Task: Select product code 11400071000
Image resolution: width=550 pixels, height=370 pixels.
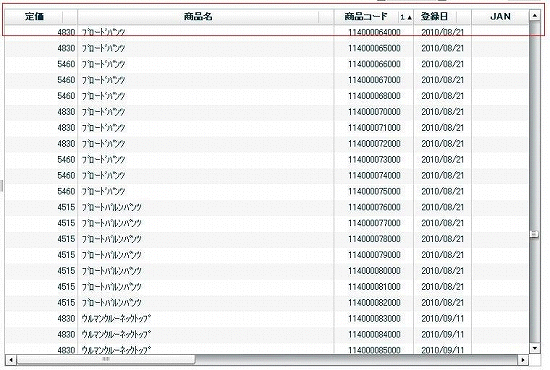Action: pyautogui.click(x=374, y=128)
